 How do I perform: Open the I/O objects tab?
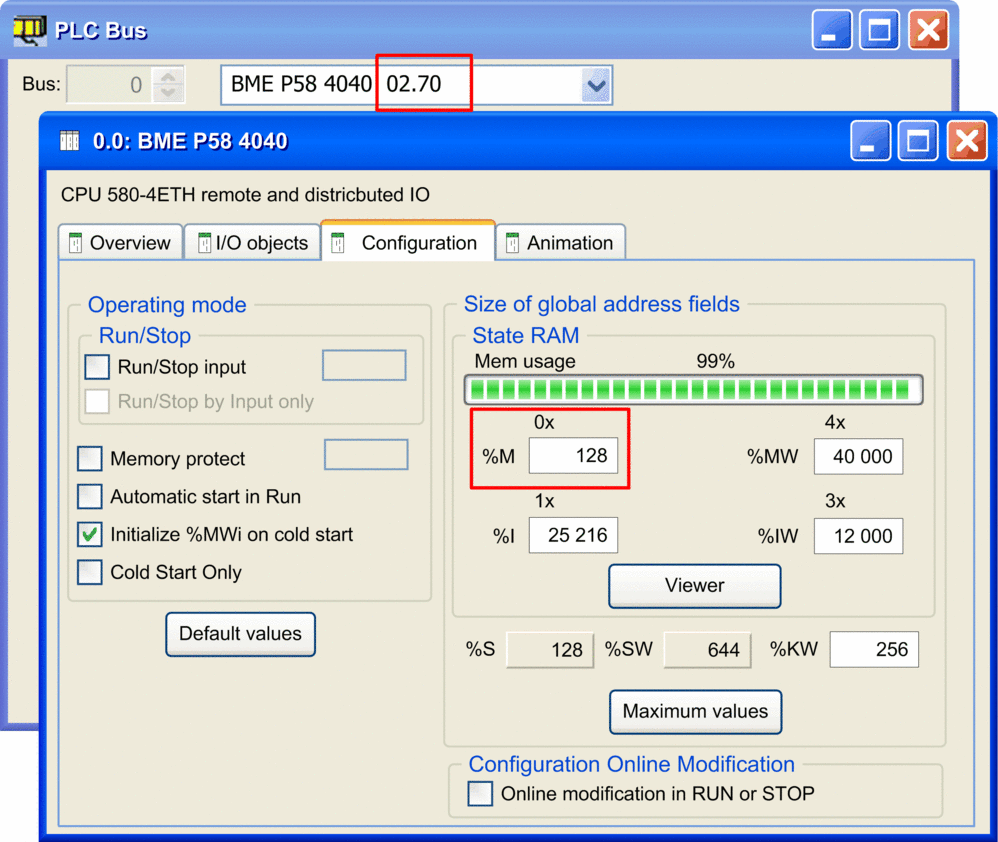252,243
